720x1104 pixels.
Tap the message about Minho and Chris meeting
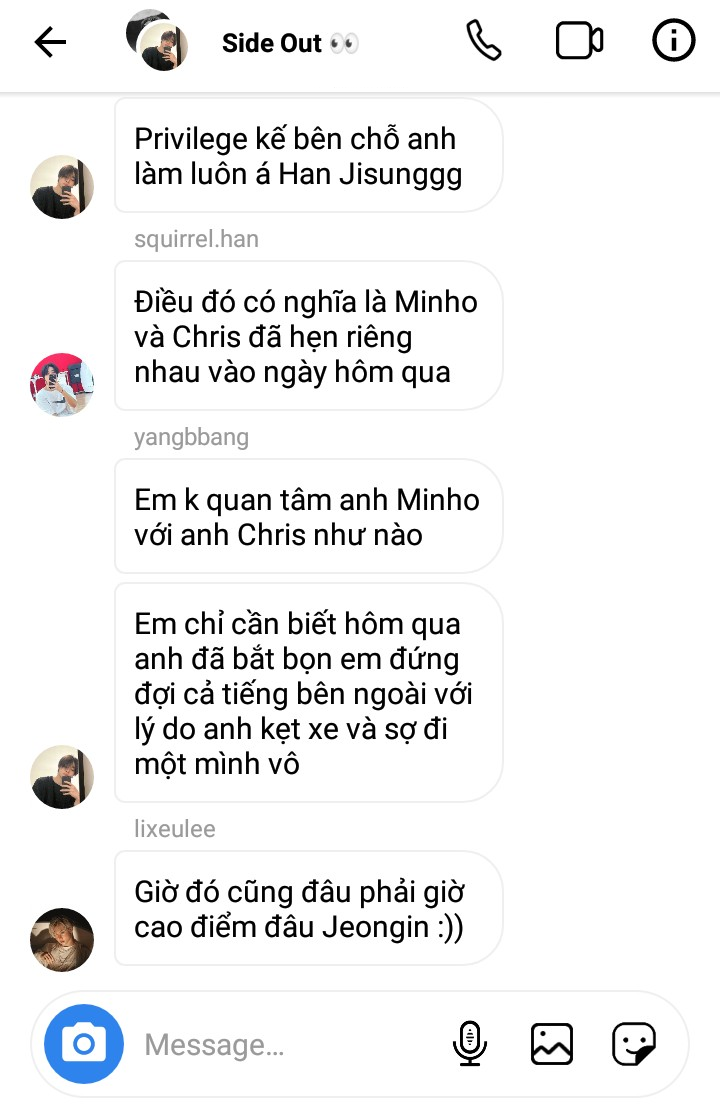coord(308,336)
